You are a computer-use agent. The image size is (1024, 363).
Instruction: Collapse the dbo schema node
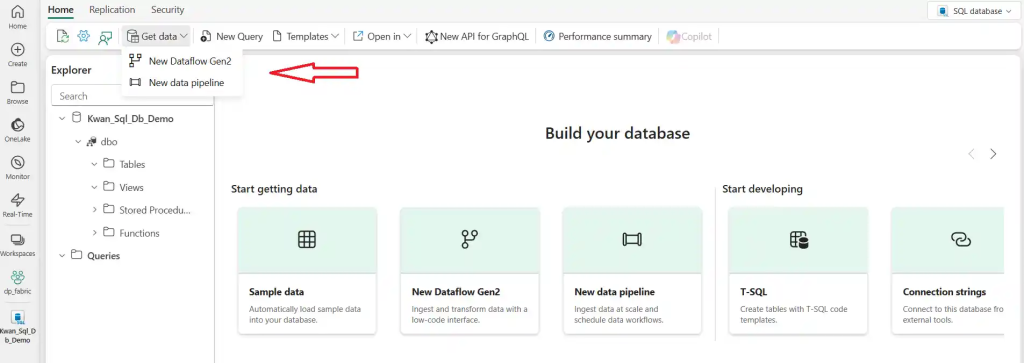pyautogui.click(x=78, y=142)
